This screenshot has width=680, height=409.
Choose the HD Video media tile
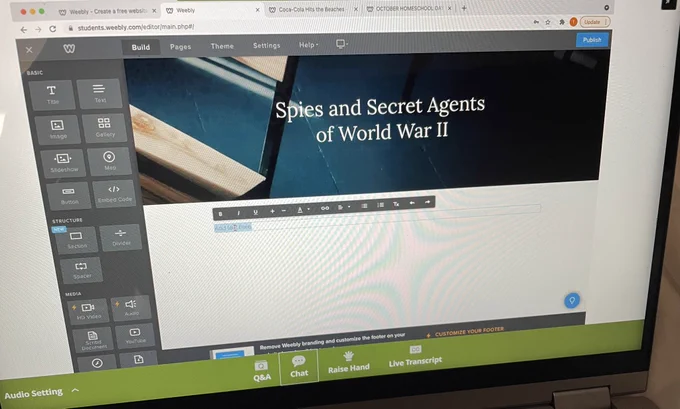coord(88,311)
